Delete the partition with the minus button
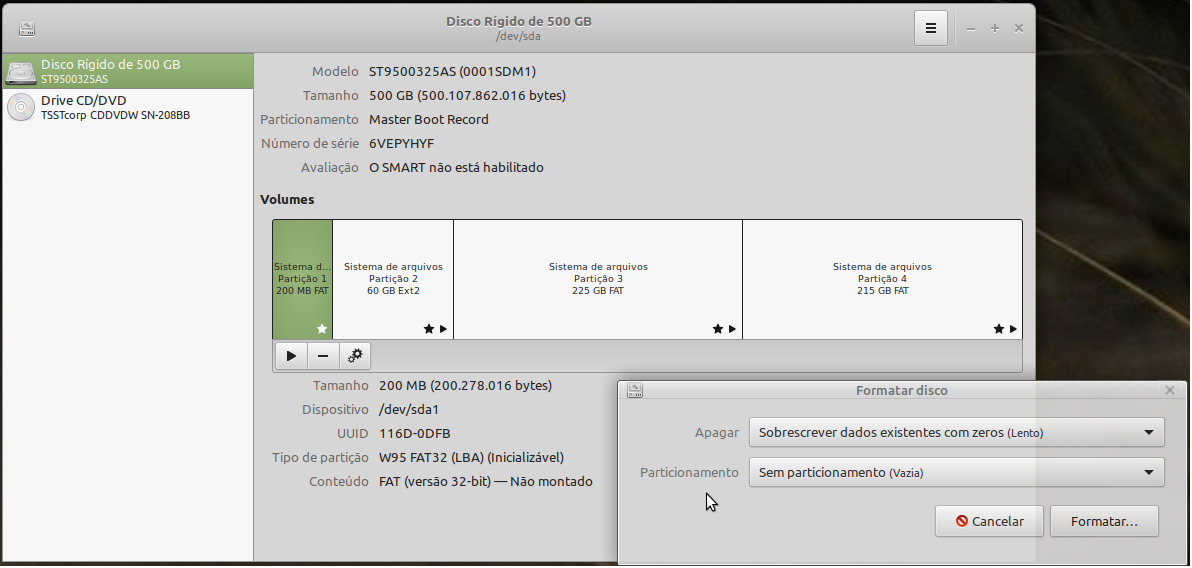 click(323, 356)
